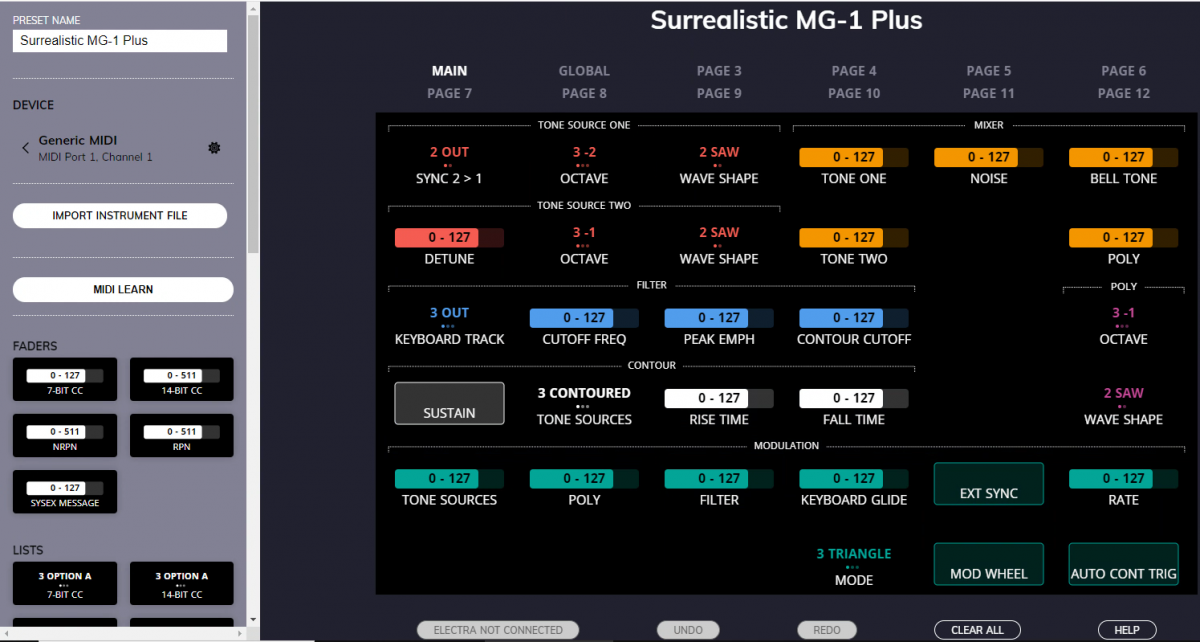Viewport: 1200px width, 642px height.
Task: Open device settings gear for Generic MIDI
Action: [x=213, y=148]
